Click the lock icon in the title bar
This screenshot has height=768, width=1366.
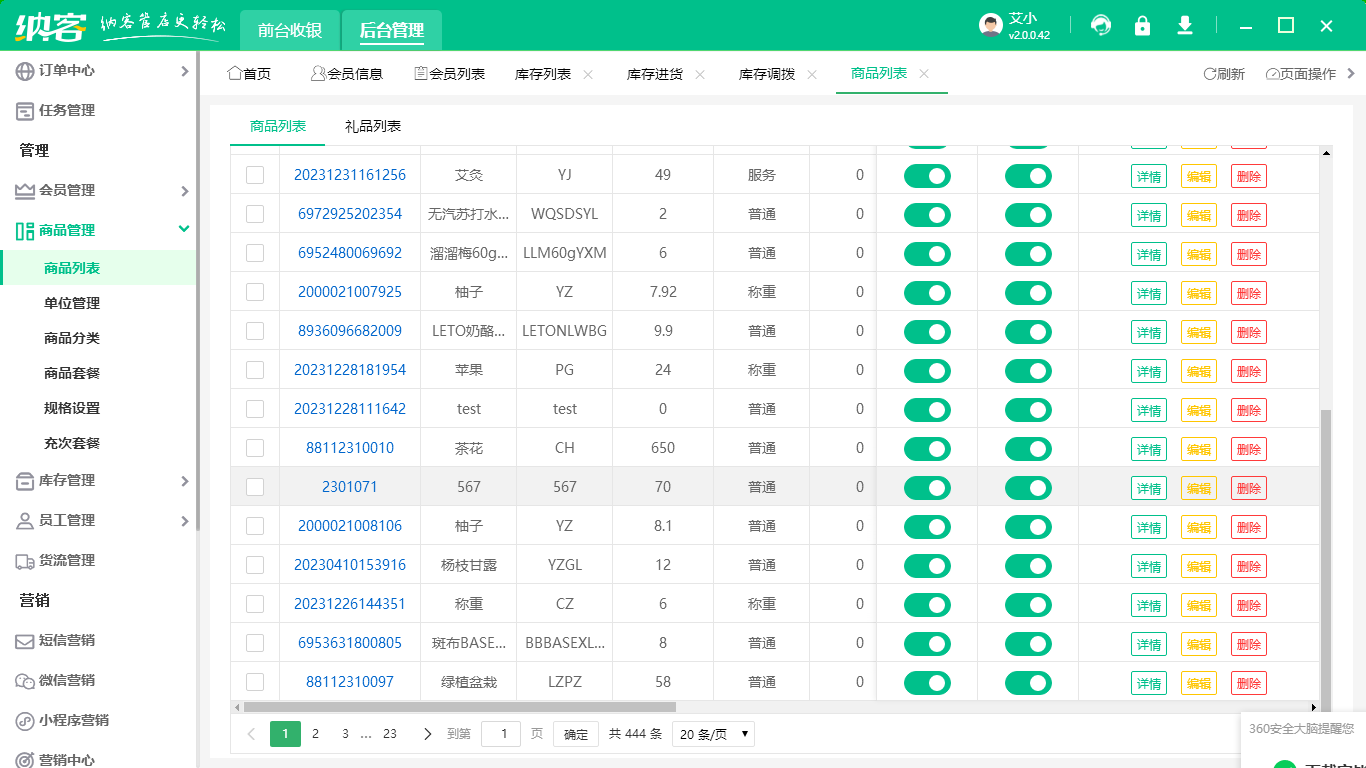pos(1142,26)
